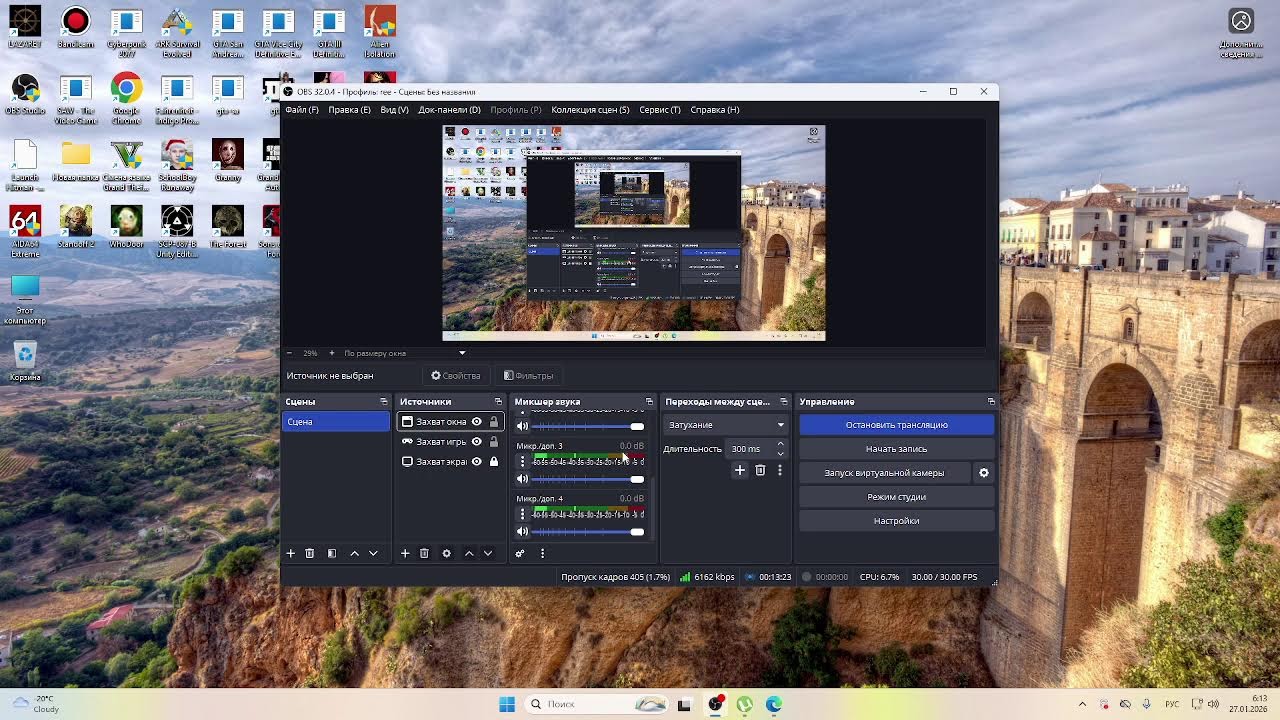Undock the Управление panel
Image resolution: width=1280 pixels, height=720 pixels.
click(991, 402)
